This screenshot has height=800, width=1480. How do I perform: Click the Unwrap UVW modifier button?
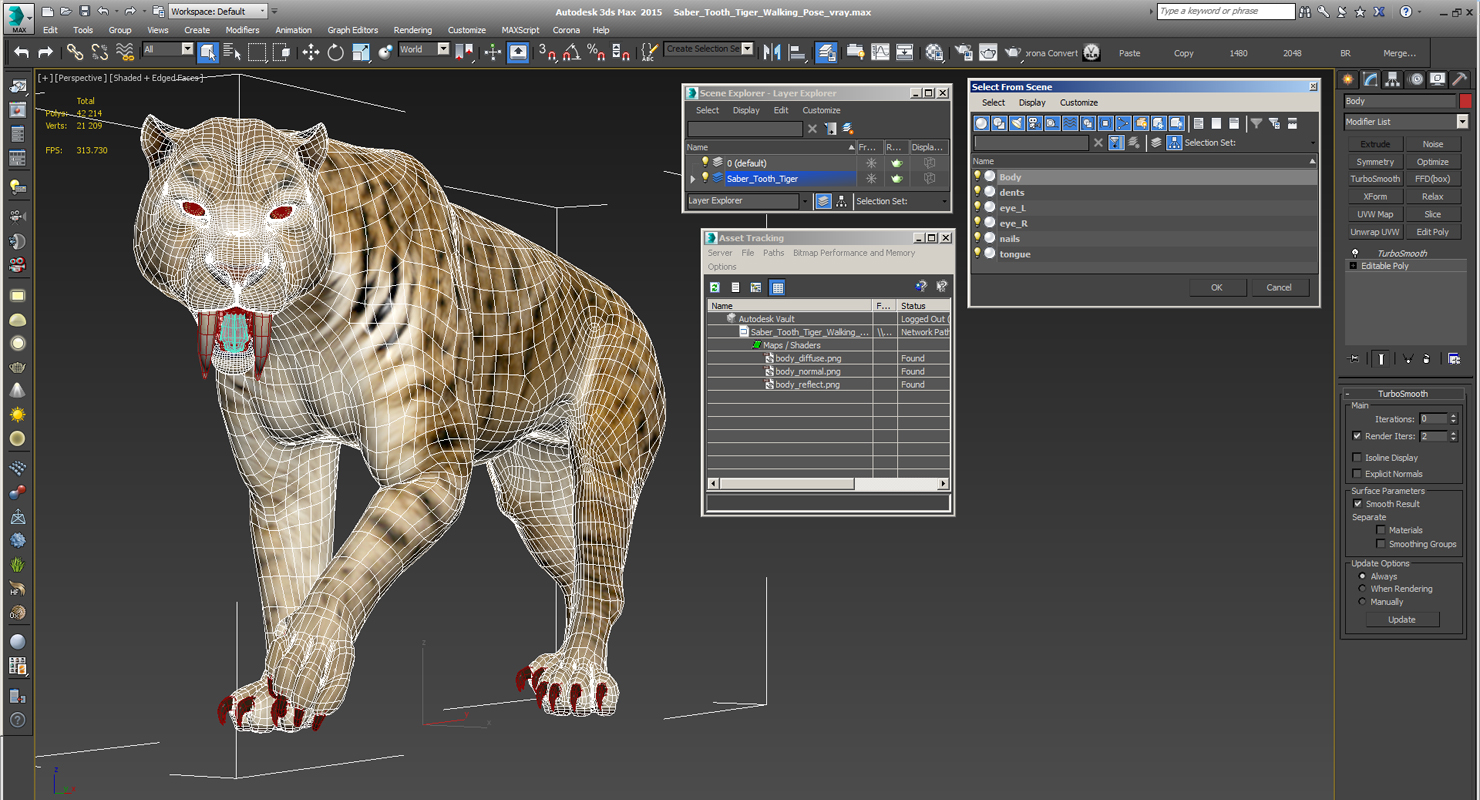[1375, 232]
